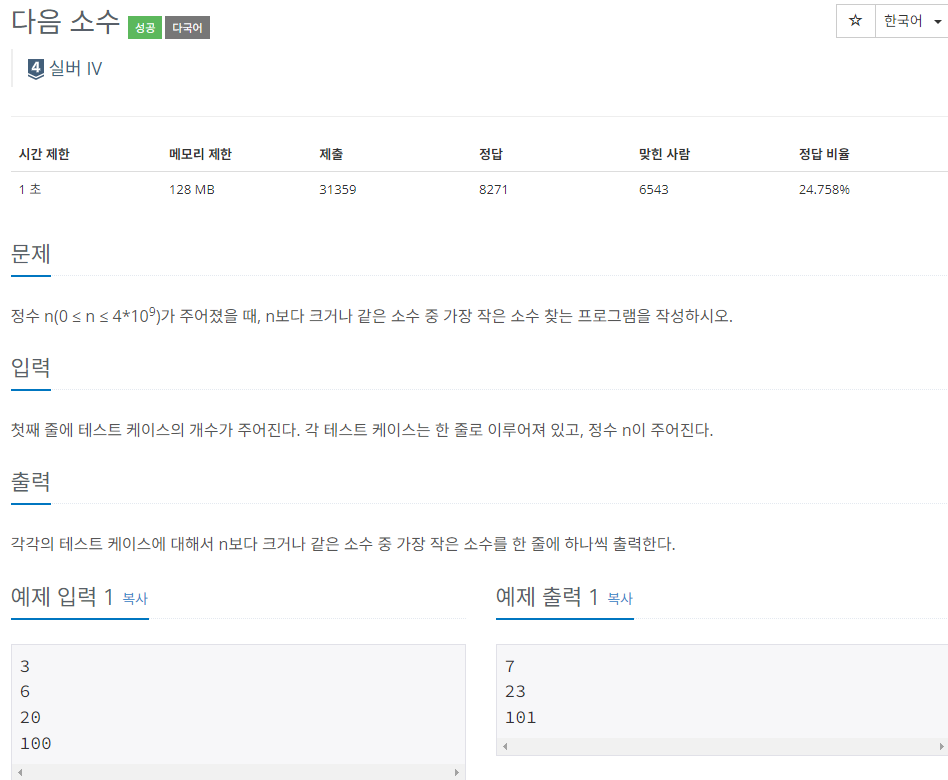Click value 23 in example output
948x780 pixels.
tap(515, 692)
